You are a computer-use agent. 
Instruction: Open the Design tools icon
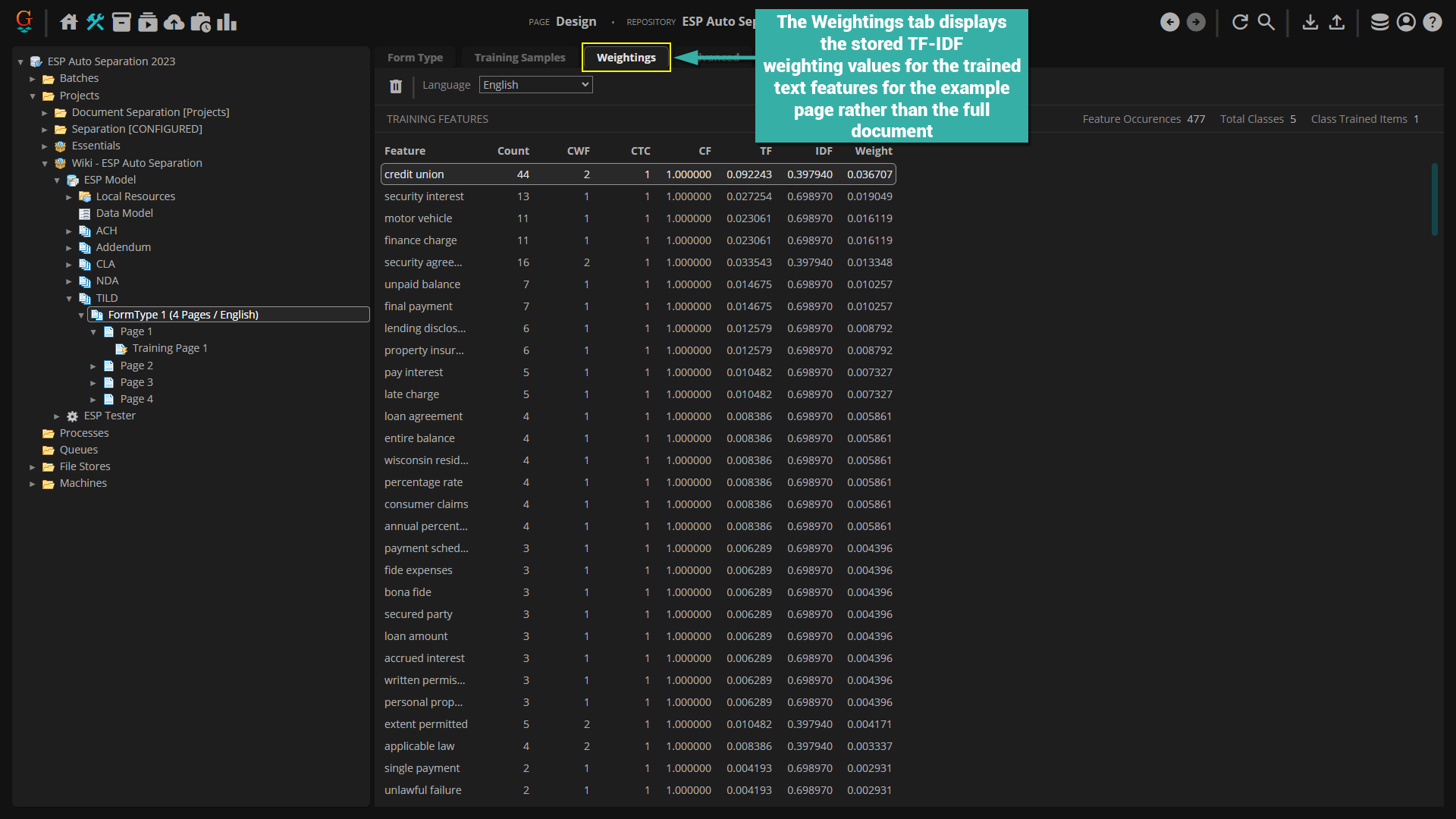(x=95, y=22)
